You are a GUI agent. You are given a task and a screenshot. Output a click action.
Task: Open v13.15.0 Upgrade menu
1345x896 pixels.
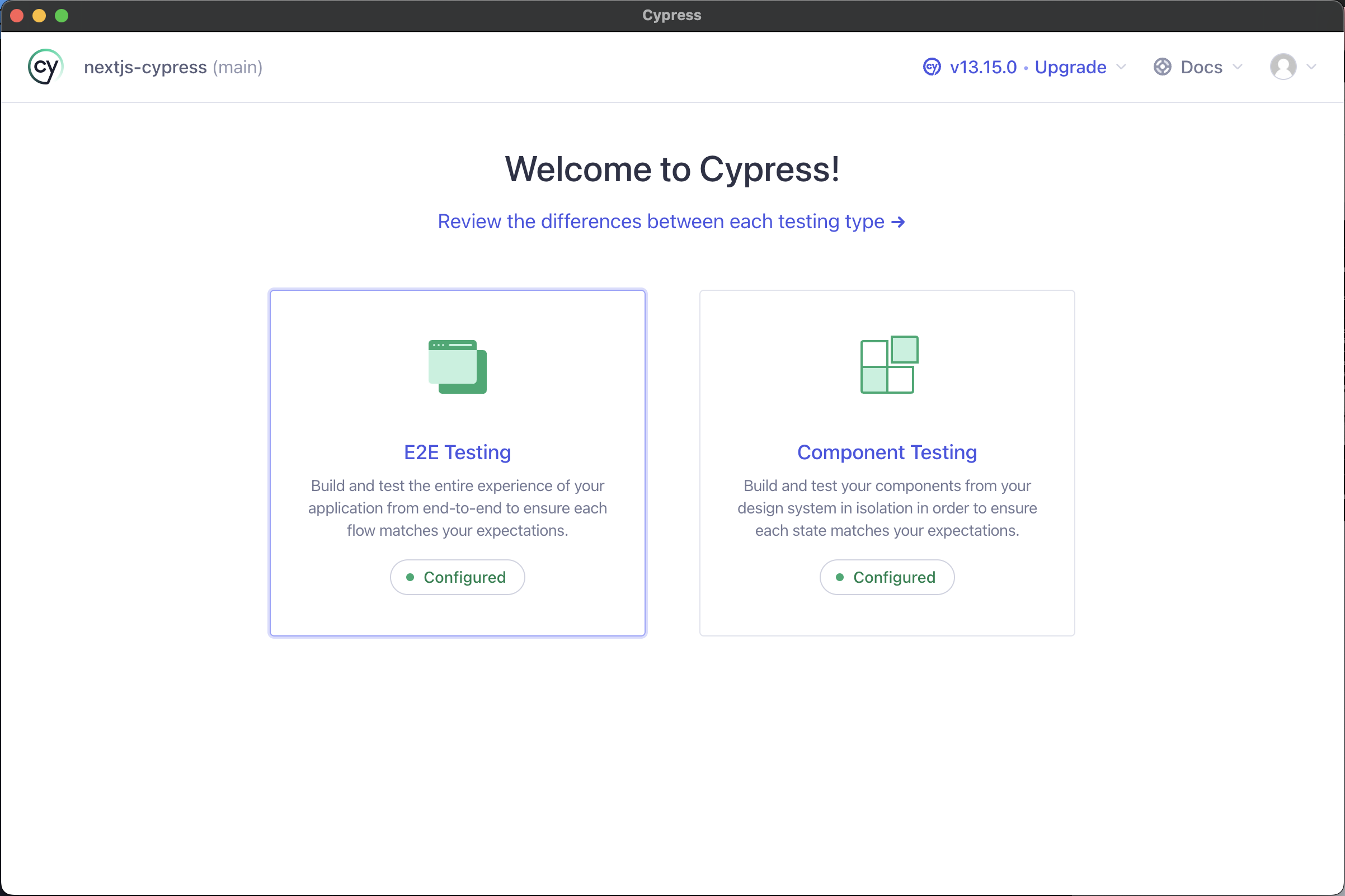coord(1024,67)
